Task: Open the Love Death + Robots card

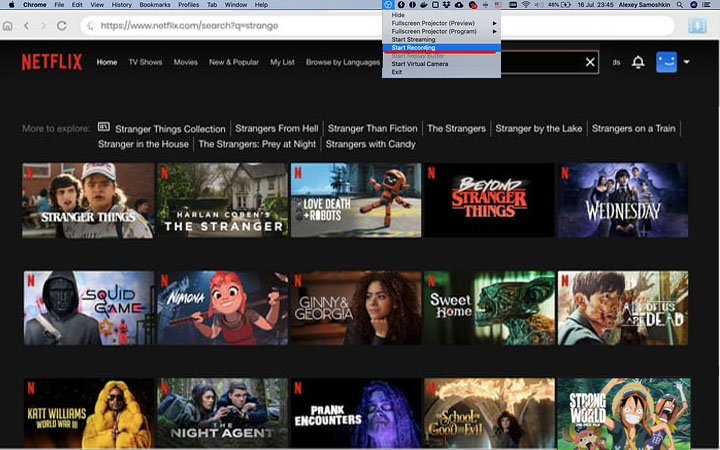Action: tap(356, 200)
